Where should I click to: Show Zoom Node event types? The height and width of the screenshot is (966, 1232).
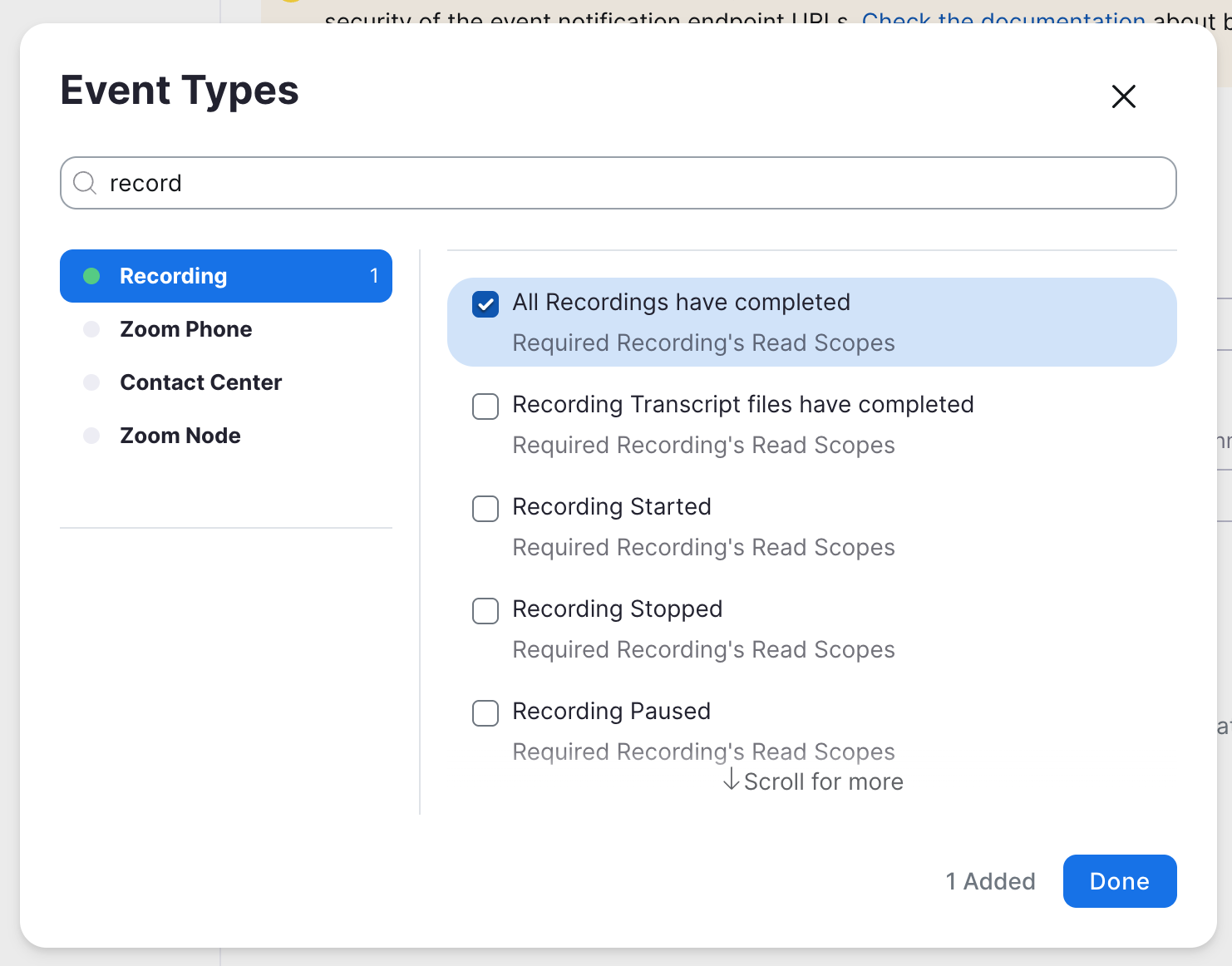point(180,436)
